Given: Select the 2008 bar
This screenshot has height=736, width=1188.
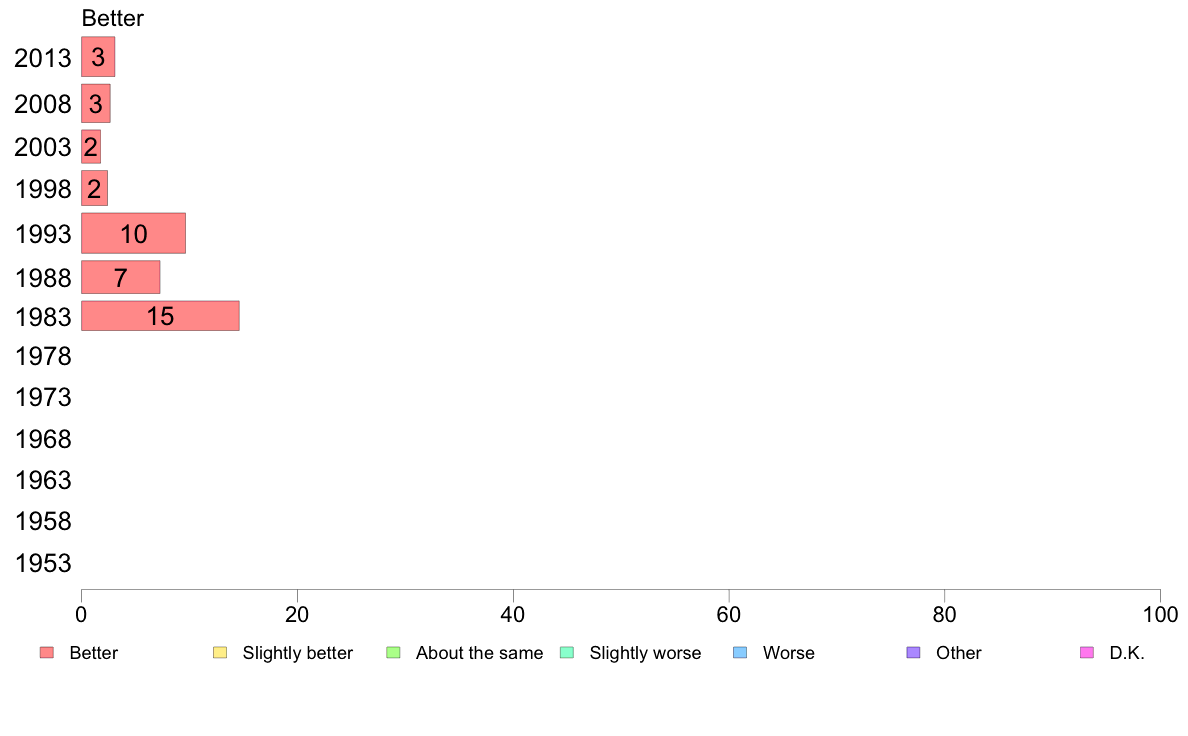Looking at the screenshot, I should tap(96, 104).
